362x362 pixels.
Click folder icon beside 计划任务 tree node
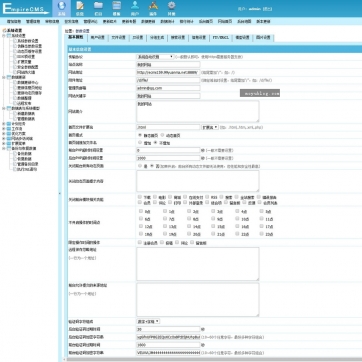pos(9,124)
